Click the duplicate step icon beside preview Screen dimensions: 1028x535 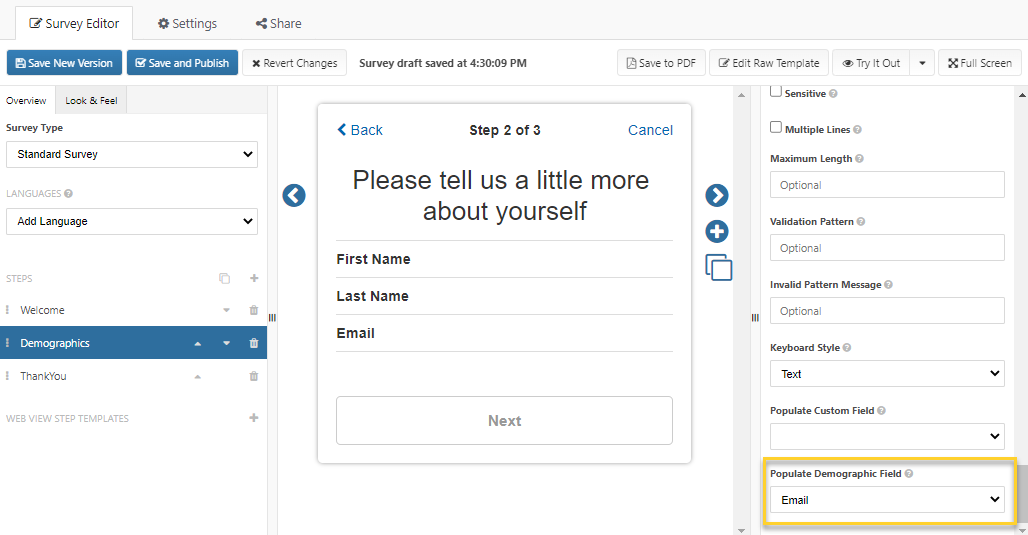tap(718, 267)
